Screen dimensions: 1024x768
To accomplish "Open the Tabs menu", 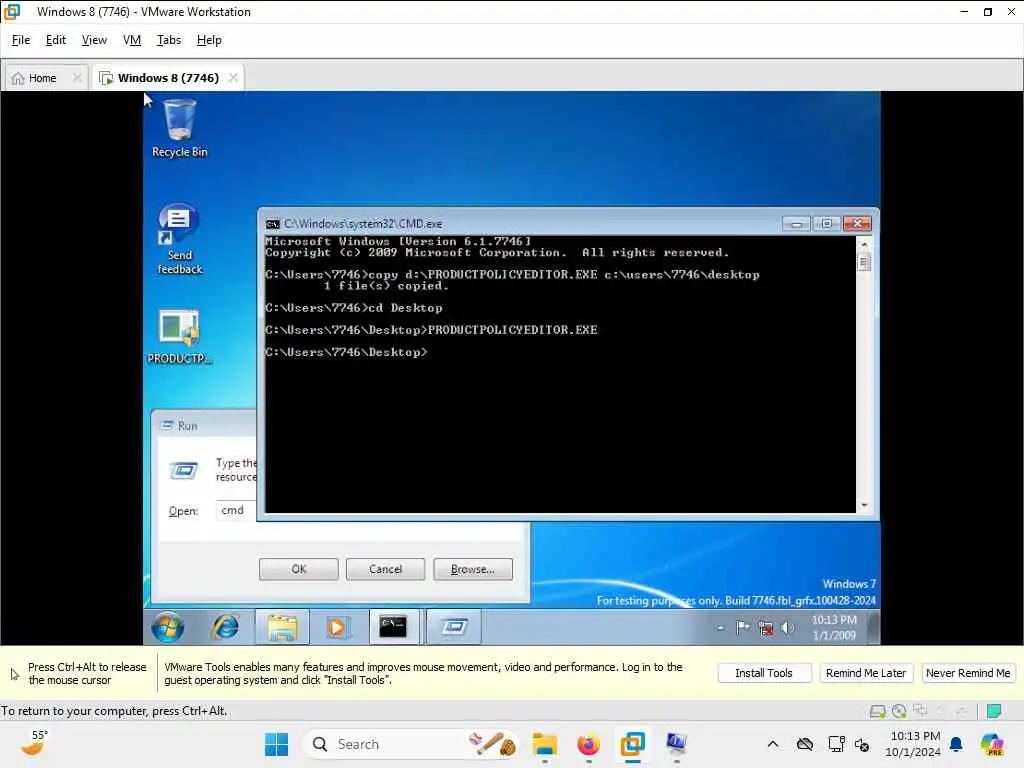I will [168, 40].
